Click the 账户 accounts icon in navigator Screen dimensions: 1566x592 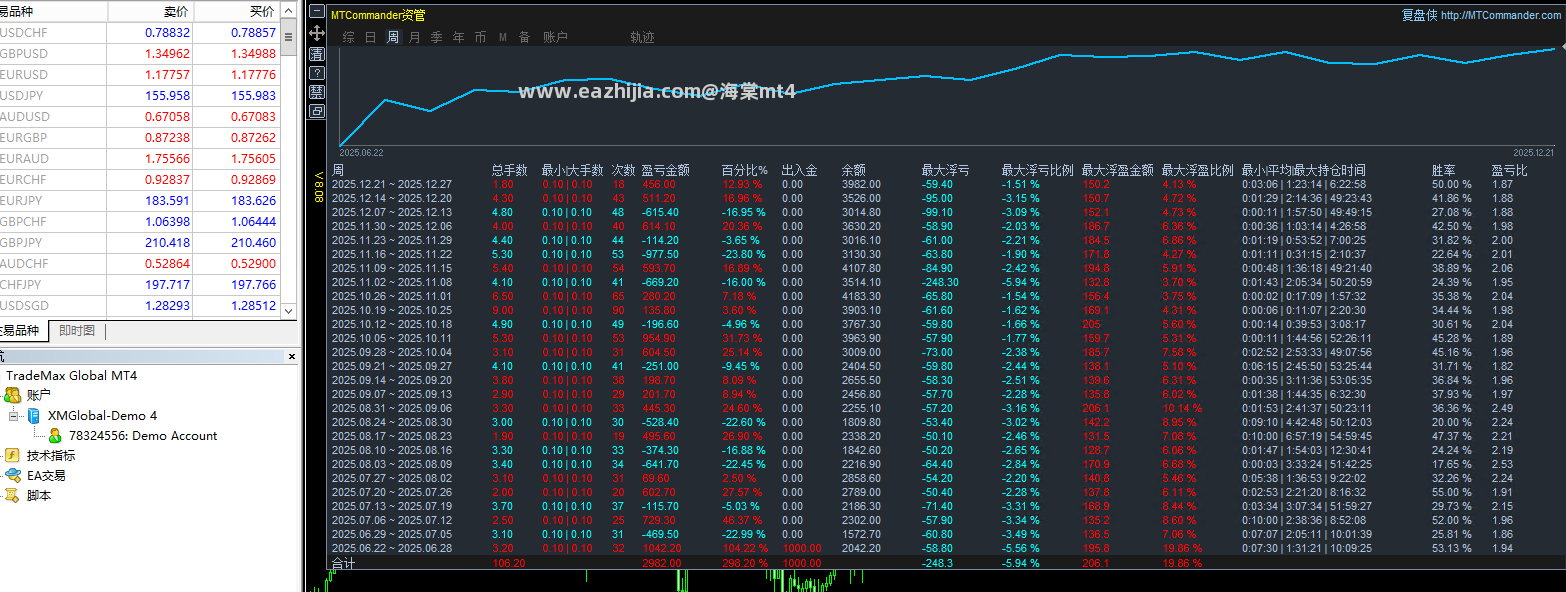point(13,395)
